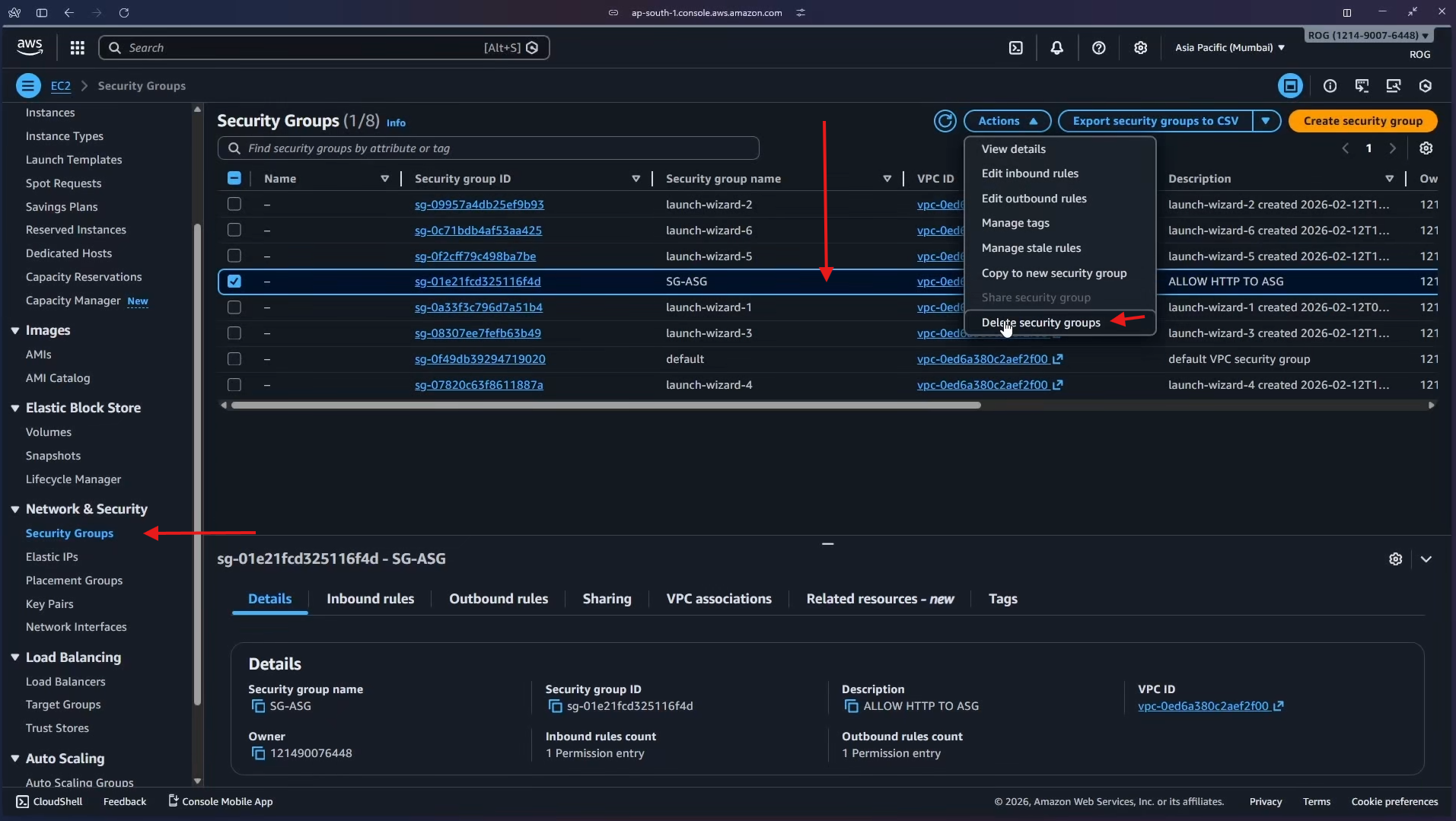Viewport: 1456px width, 821px height.
Task: Click the horizontal table scrollbar
Action: (x=605, y=406)
